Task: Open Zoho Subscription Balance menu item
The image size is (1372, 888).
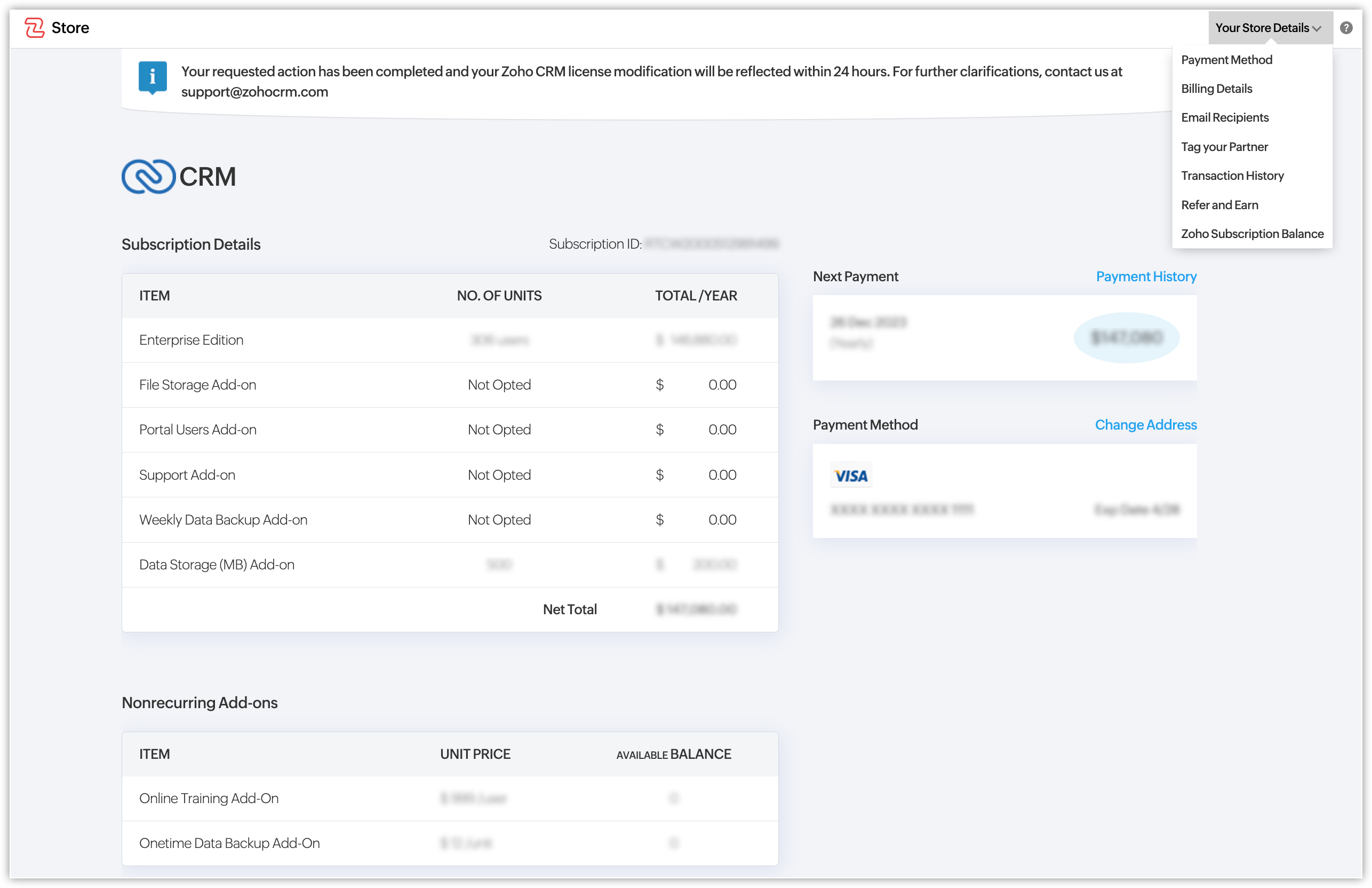Action: click(1251, 234)
